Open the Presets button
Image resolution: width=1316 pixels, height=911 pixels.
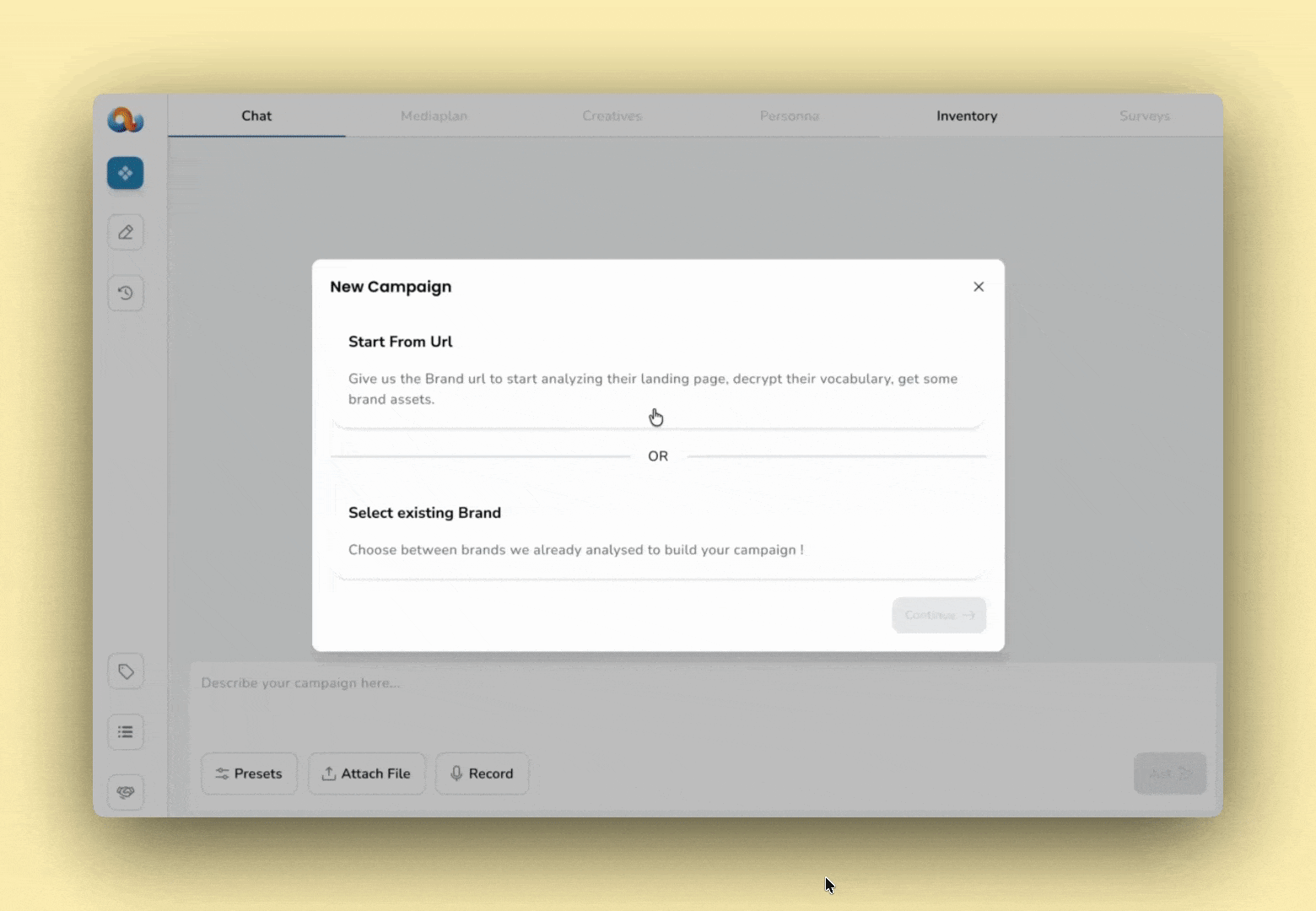249,774
